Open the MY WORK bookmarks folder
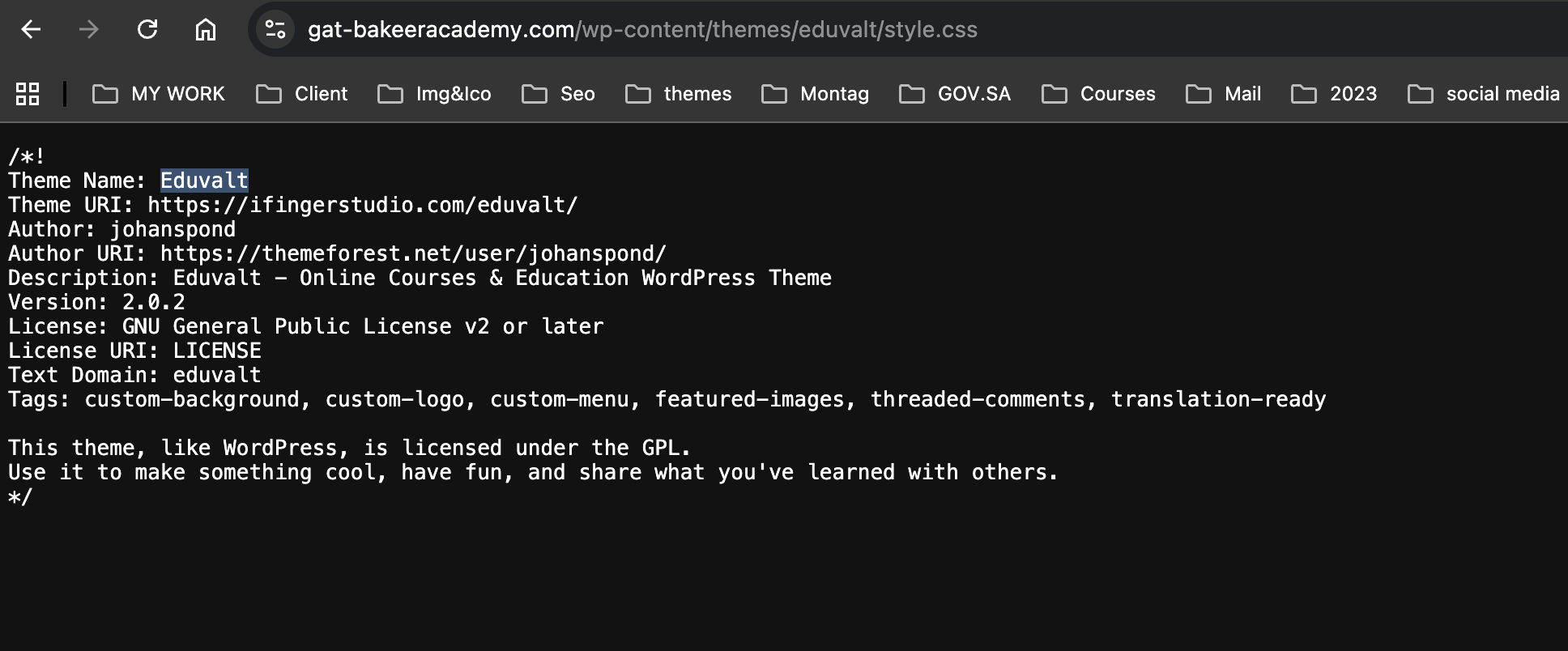This screenshot has width=1568, height=651. pyautogui.click(x=159, y=94)
